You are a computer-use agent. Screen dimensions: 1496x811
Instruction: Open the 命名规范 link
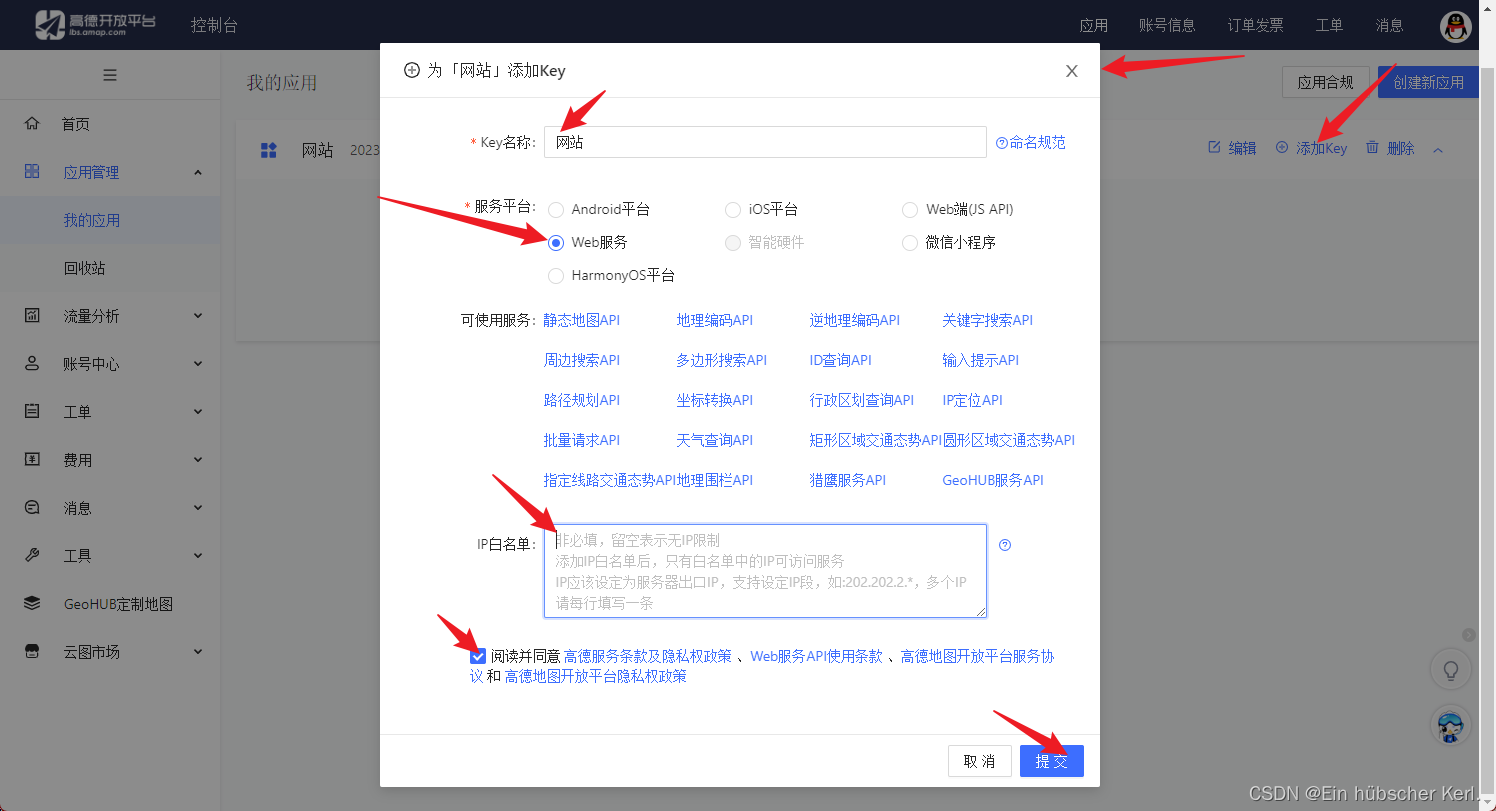click(1031, 142)
